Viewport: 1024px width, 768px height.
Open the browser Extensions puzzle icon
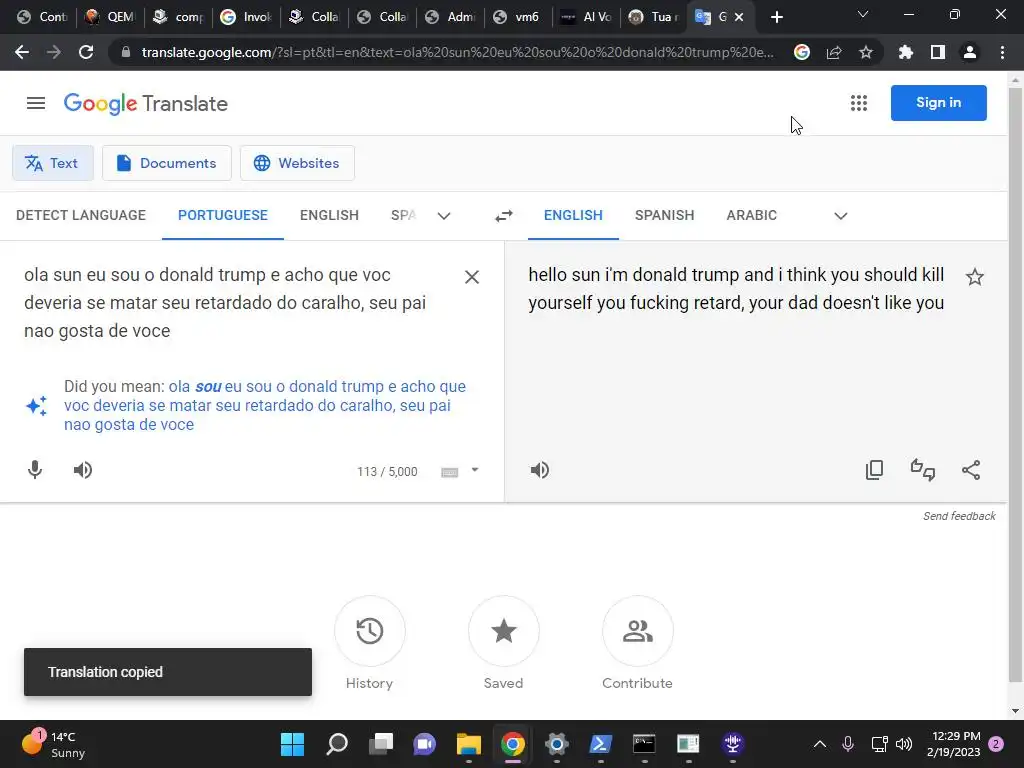(x=905, y=52)
